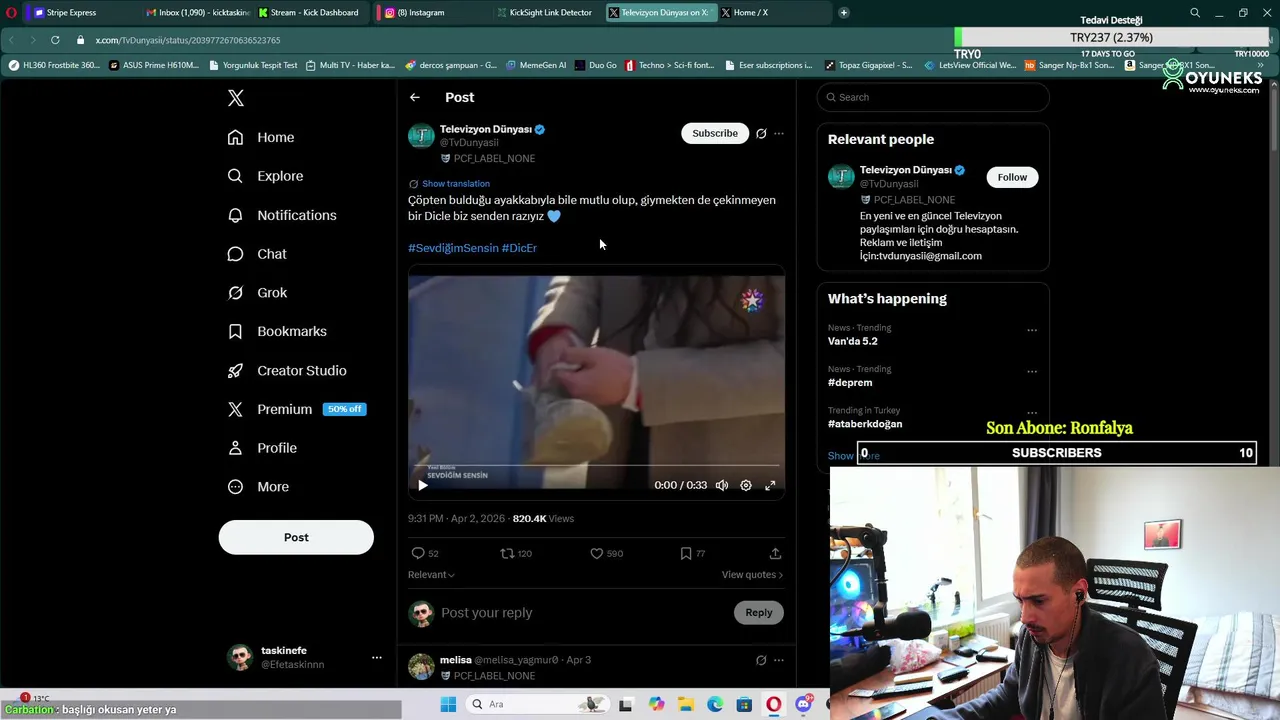Image resolution: width=1280 pixels, height=720 pixels.
Task: Open the #DicEr hashtag
Action: [519, 248]
